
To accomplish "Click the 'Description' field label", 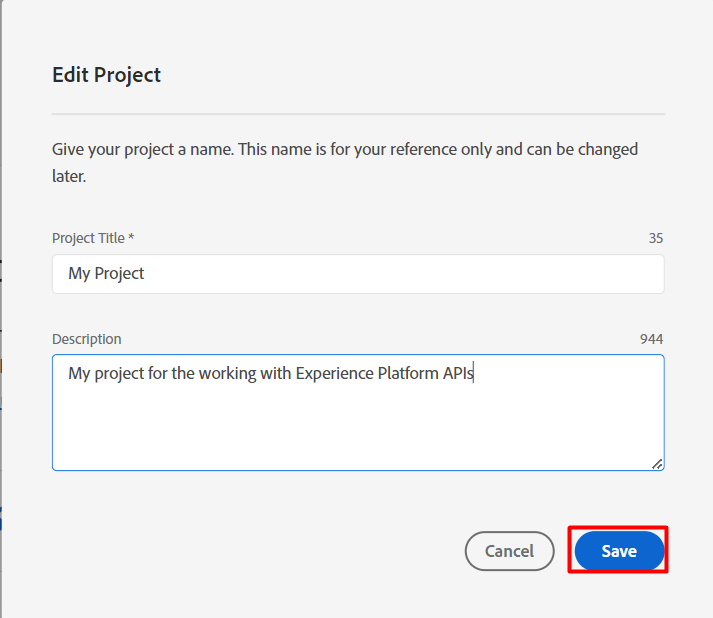I will tap(86, 339).
